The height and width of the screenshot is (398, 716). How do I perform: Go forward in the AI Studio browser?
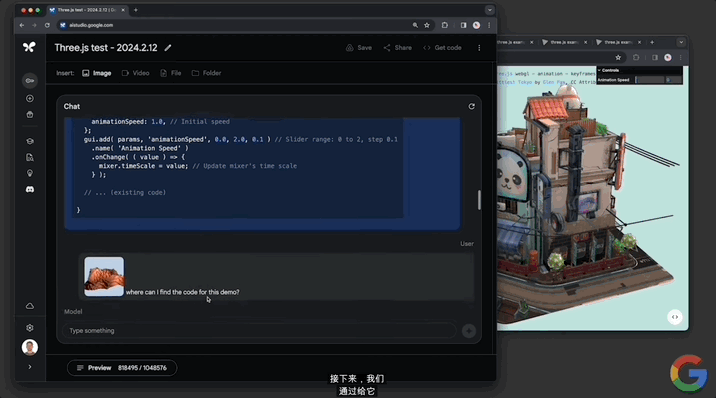click(x=34, y=25)
